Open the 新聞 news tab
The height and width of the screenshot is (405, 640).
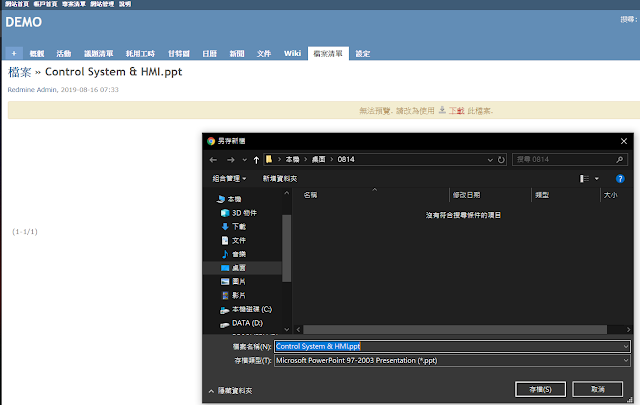[237, 53]
